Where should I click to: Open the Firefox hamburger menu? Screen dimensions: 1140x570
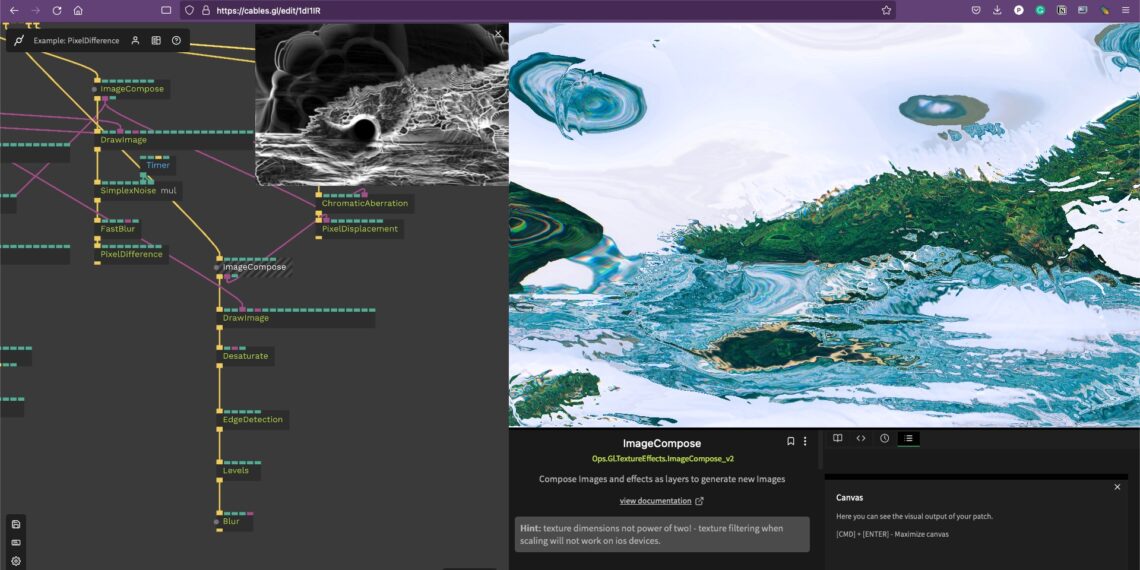(1125, 10)
